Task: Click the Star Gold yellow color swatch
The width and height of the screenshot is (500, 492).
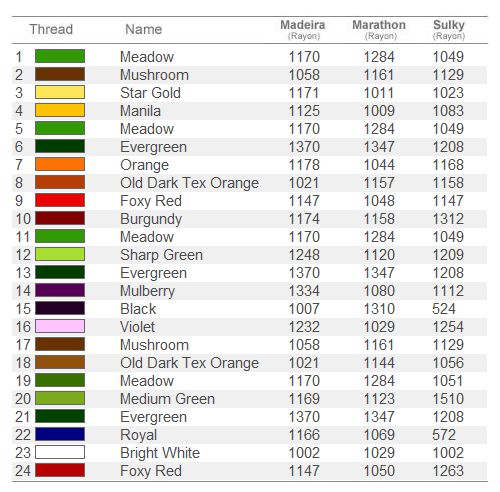Action: pos(60,92)
